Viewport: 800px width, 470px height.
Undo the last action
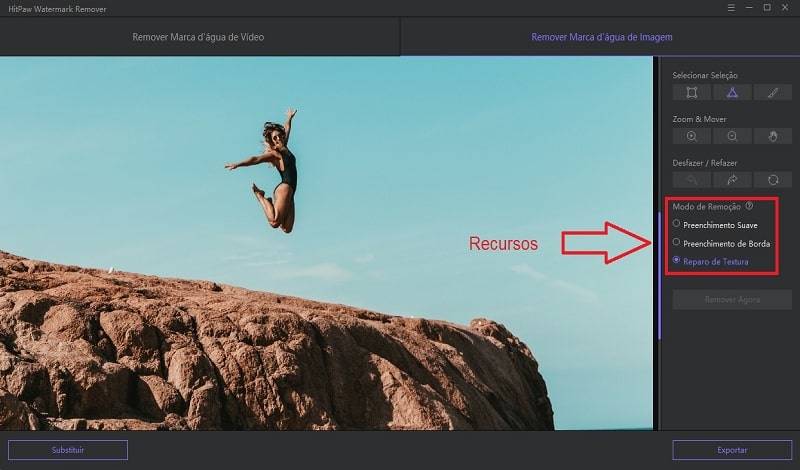pyautogui.click(x=691, y=180)
